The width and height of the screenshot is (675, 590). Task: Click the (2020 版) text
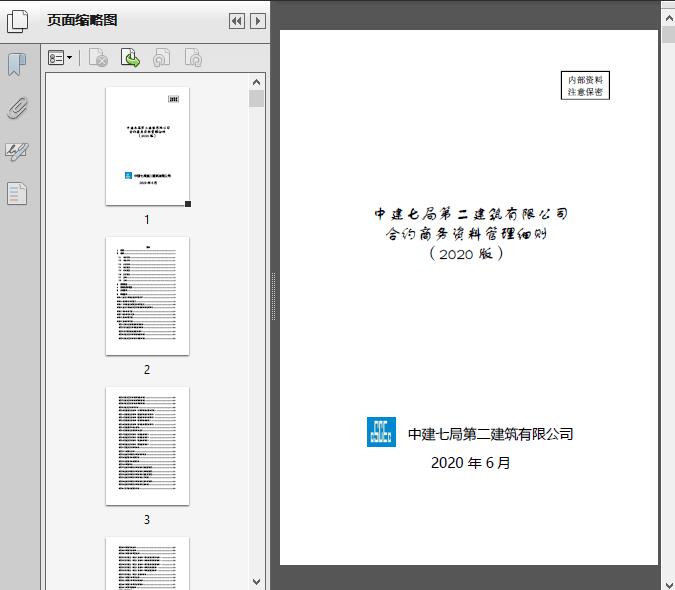(x=466, y=254)
